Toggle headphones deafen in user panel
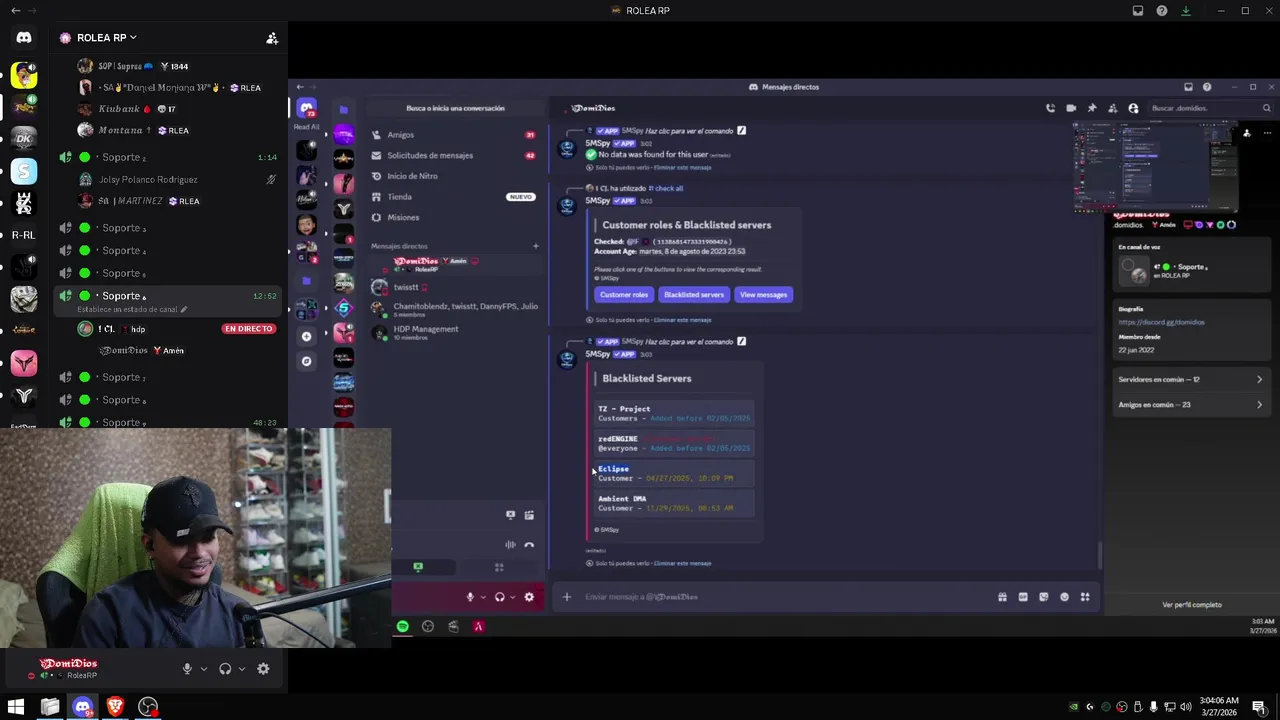This screenshot has width=1280, height=720. point(225,669)
